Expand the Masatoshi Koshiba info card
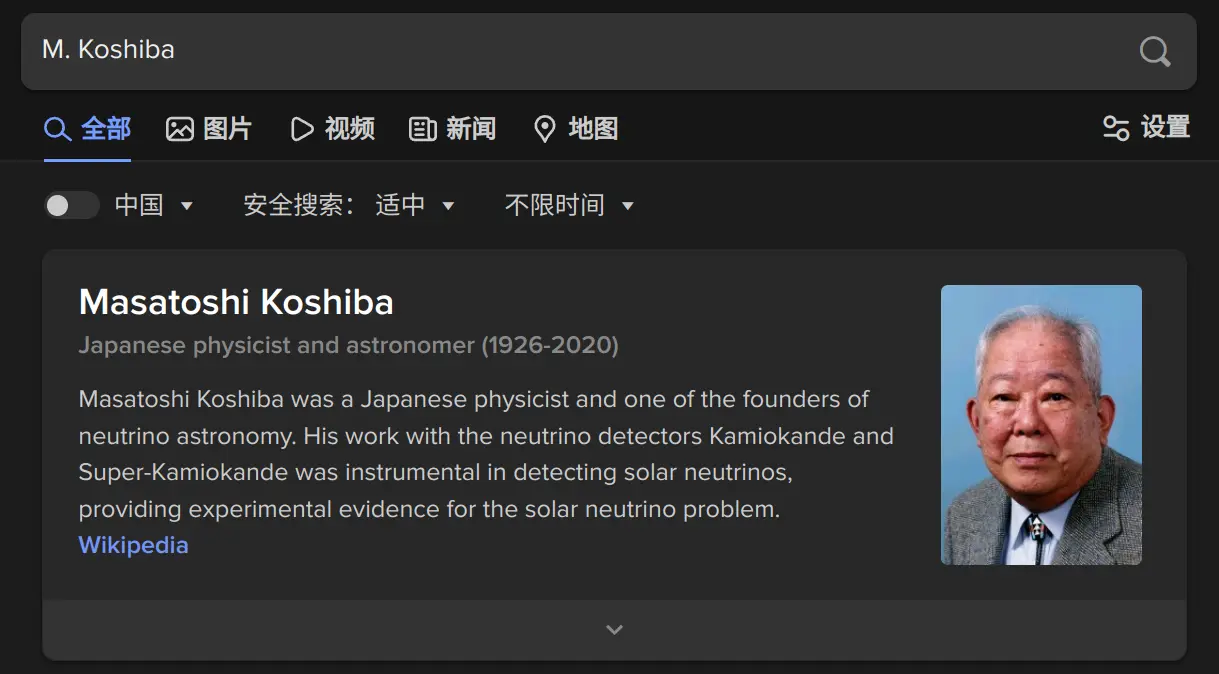Viewport: 1219px width, 674px height. 614,629
